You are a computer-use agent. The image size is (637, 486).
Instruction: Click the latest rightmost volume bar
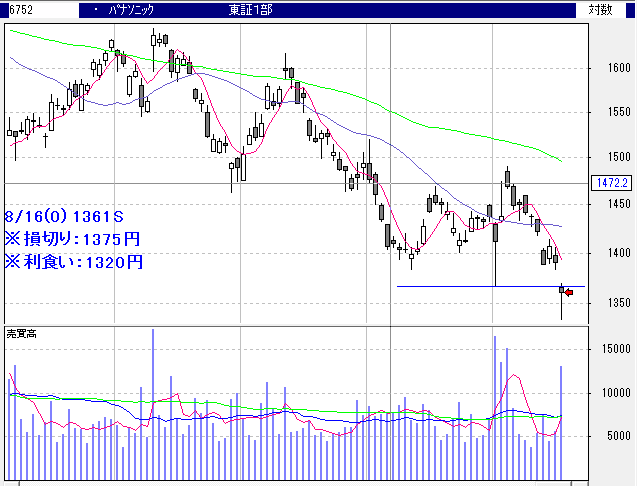click(x=561, y=420)
